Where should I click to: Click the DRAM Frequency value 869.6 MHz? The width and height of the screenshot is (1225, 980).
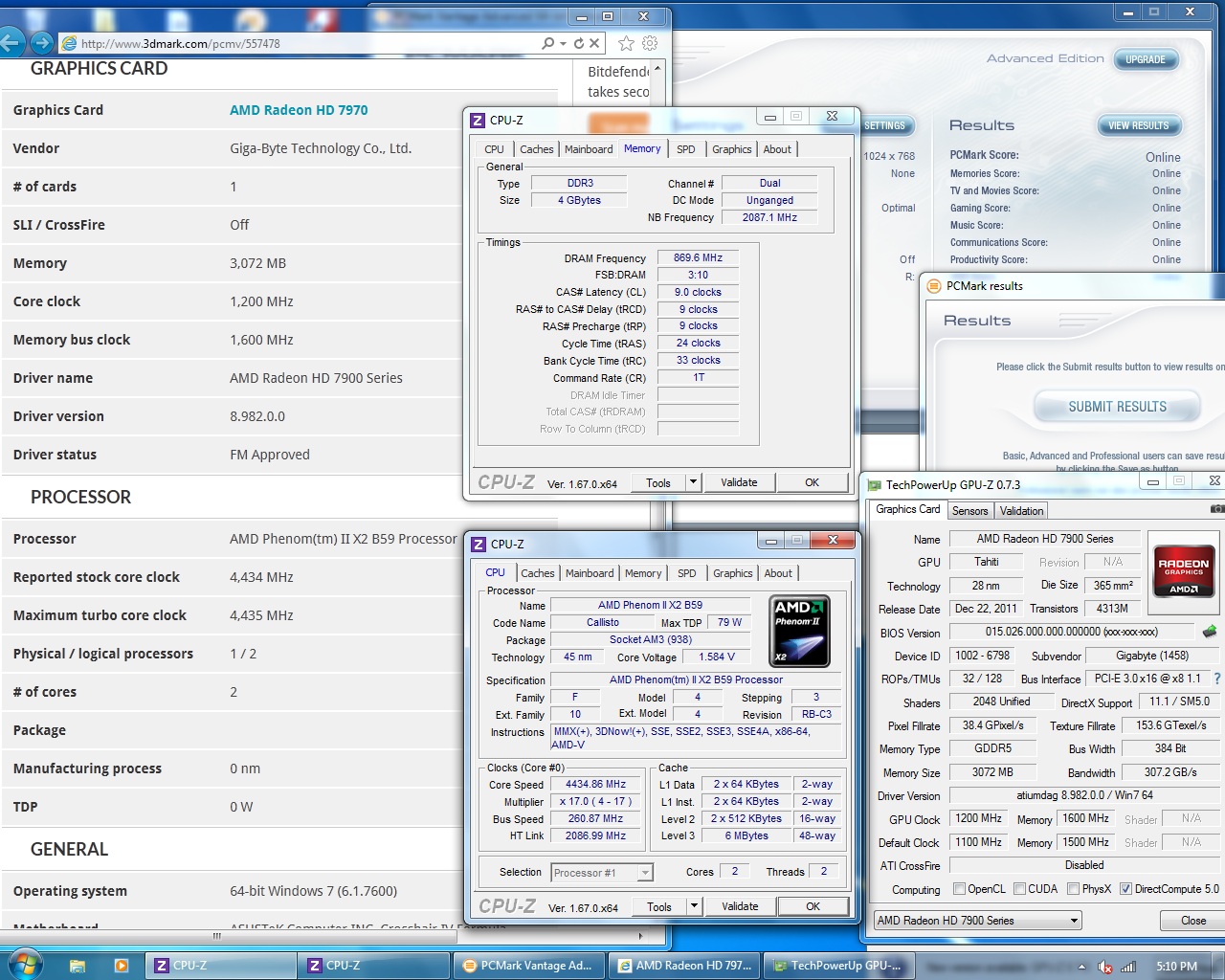coord(698,258)
